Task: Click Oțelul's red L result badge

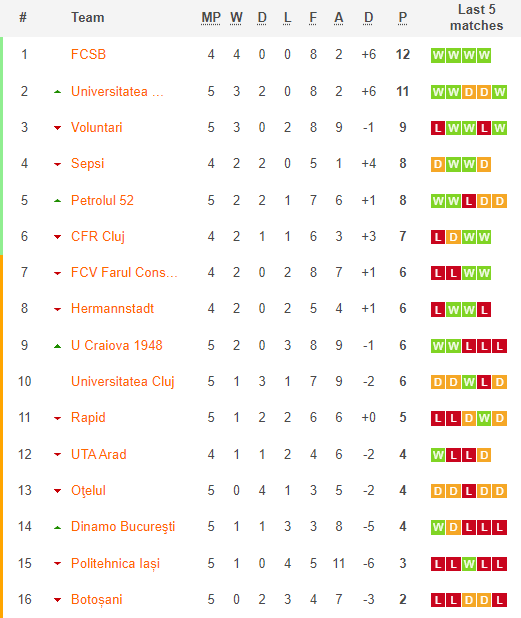Action: click(469, 491)
